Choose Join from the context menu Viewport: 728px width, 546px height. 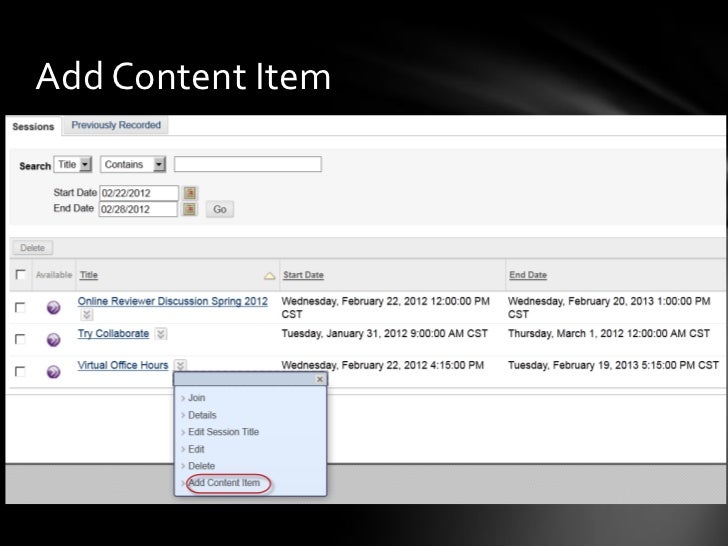point(196,398)
